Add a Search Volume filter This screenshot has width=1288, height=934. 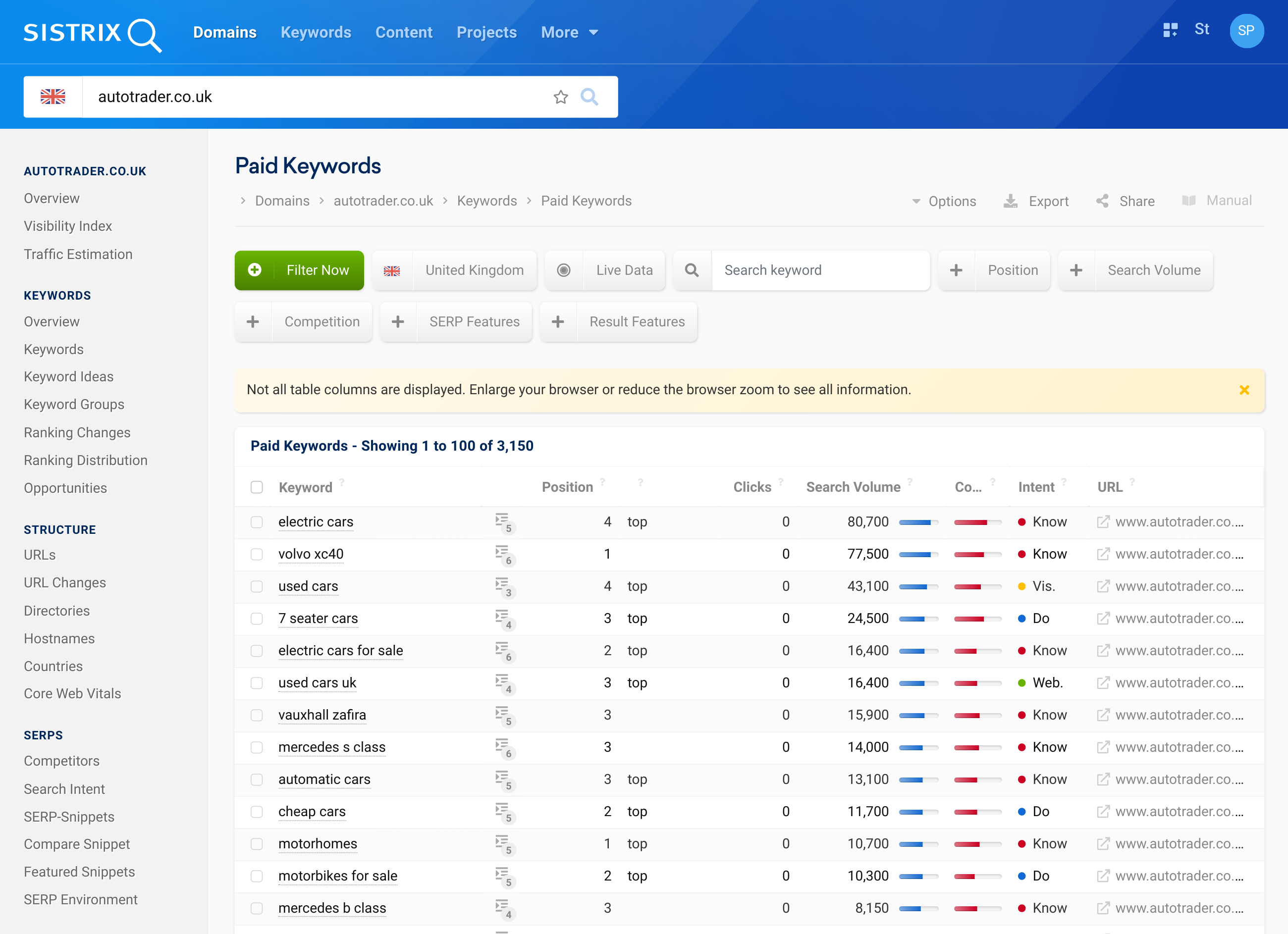click(1135, 270)
